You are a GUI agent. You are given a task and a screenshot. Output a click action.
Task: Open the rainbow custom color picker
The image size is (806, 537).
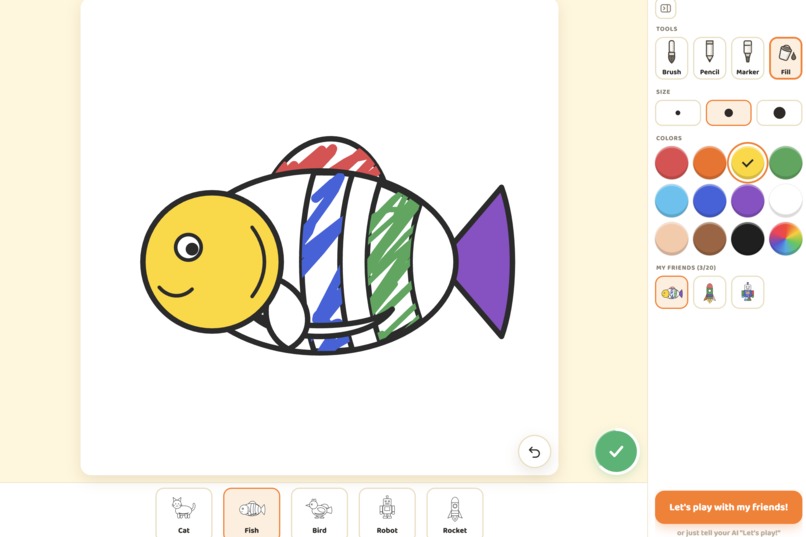click(x=785, y=239)
